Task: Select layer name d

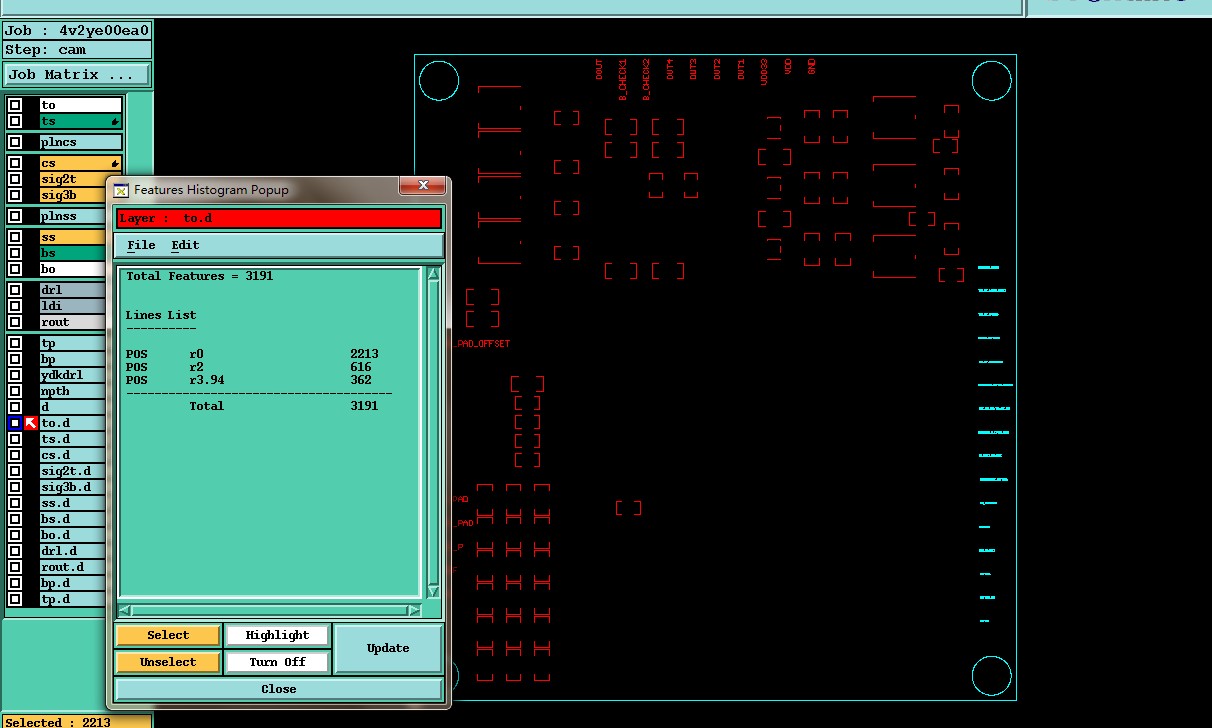Action: 73,407
